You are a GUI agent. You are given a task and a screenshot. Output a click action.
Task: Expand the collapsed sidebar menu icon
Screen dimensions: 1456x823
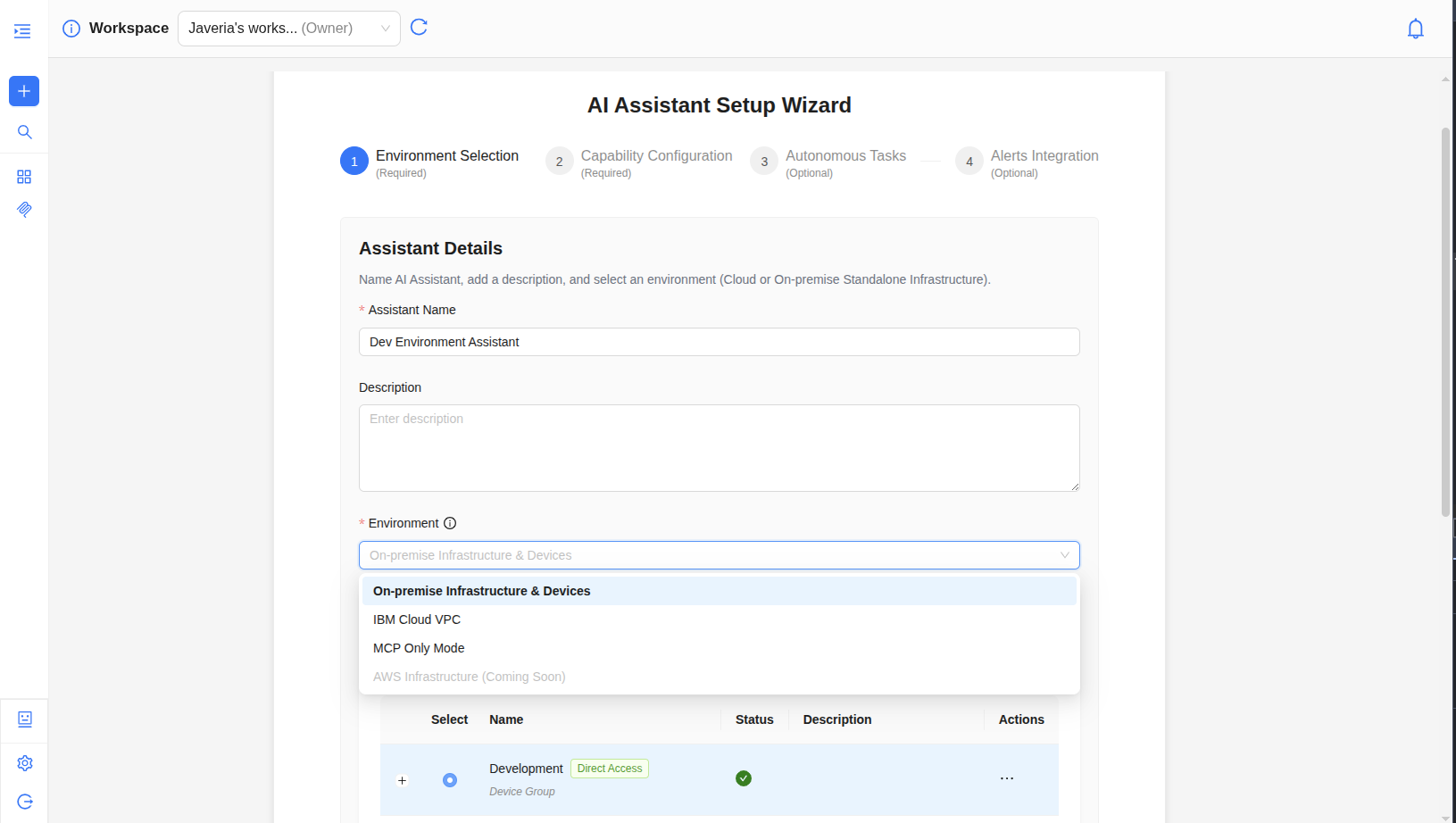tap(22, 31)
